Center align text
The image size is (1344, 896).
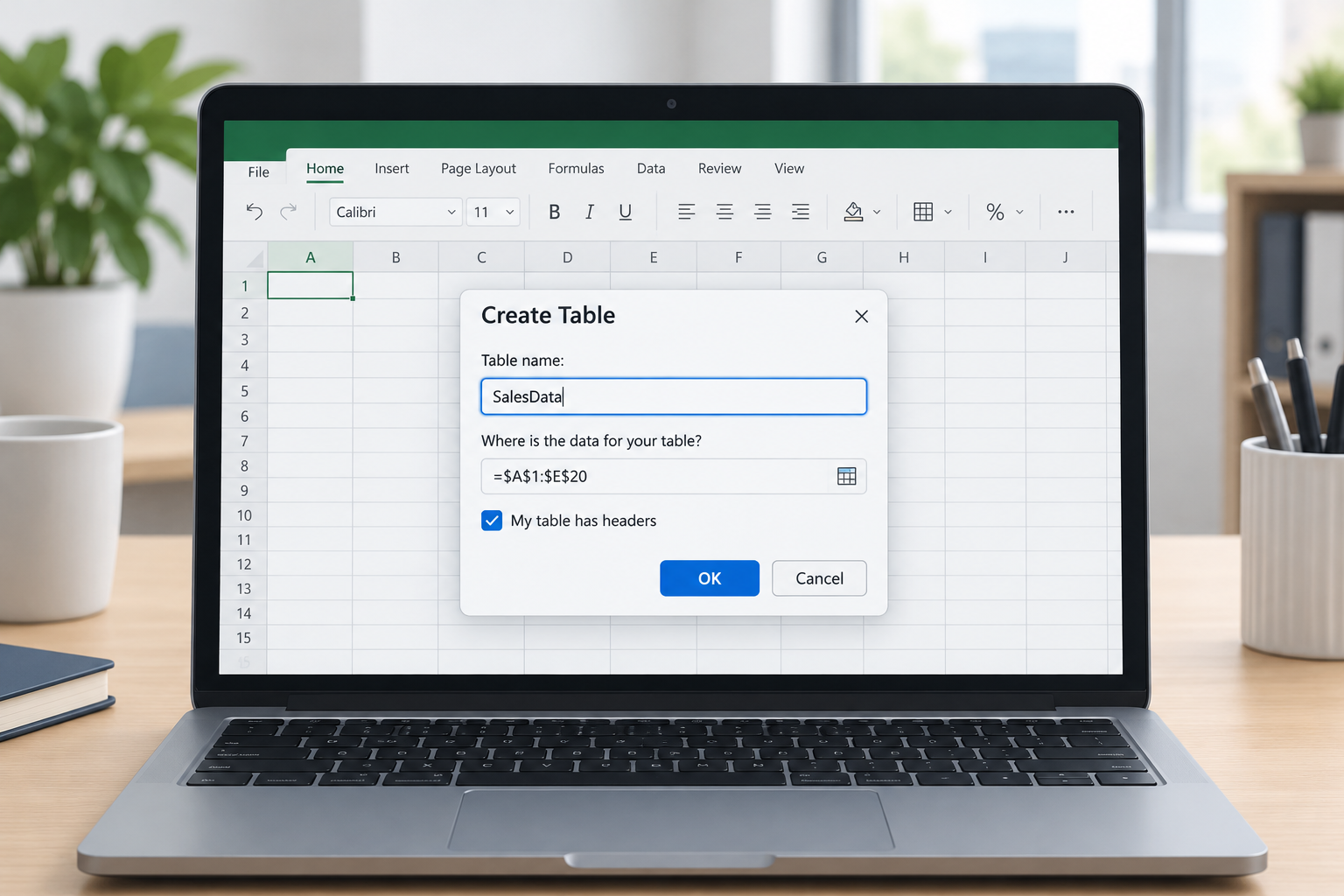tap(724, 212)
